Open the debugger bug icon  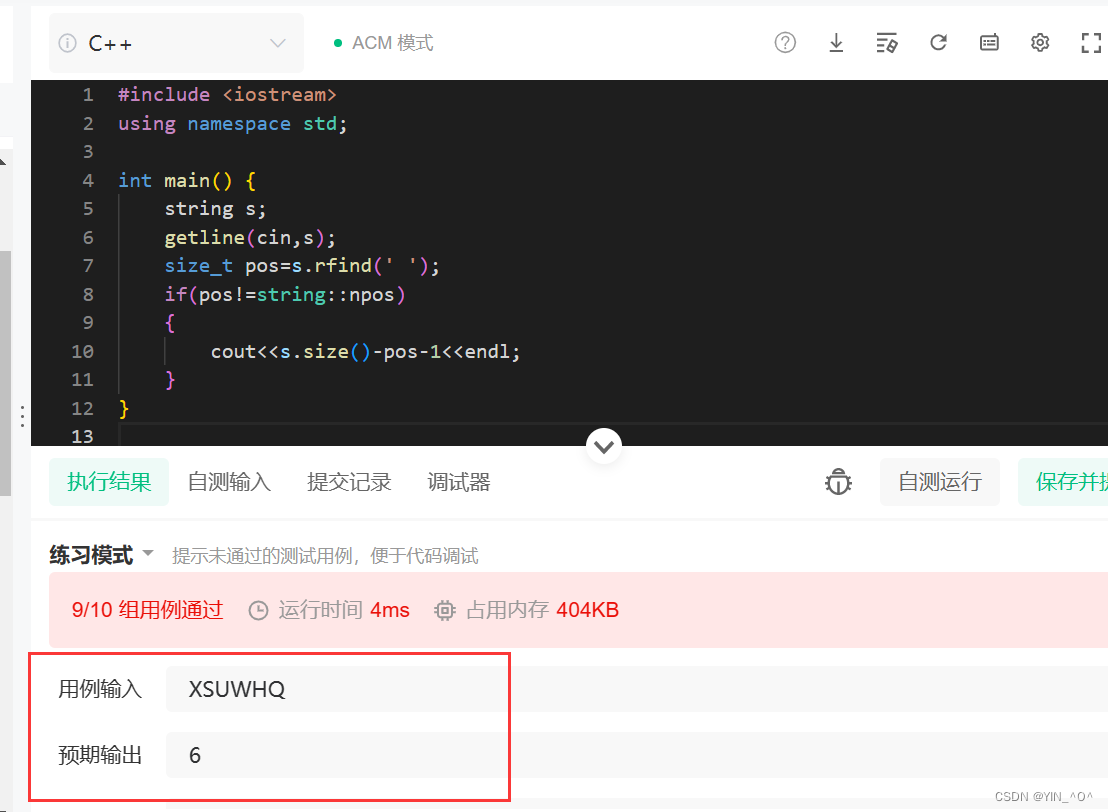[838, 481]
